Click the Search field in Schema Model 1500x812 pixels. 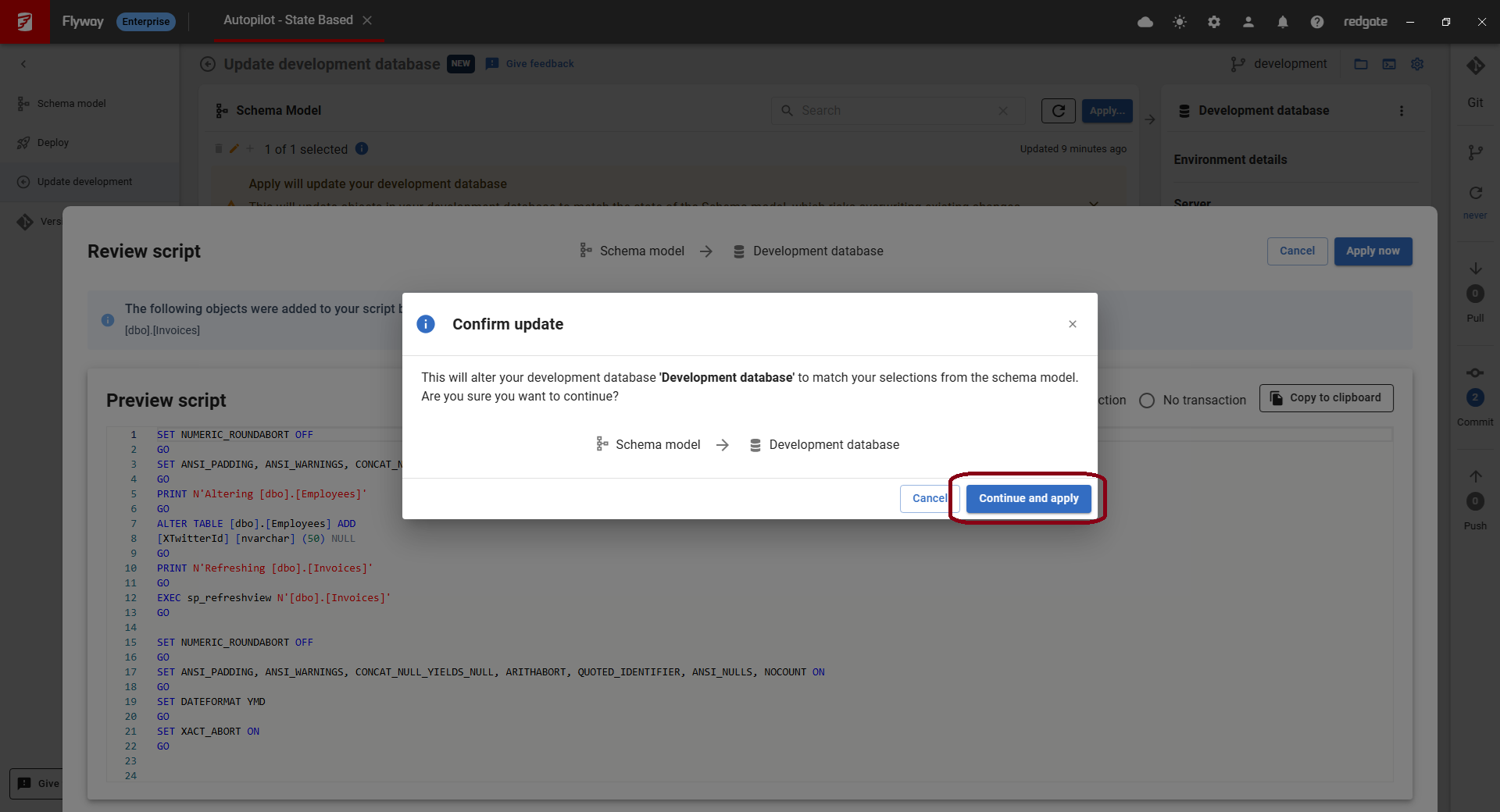click(x=897, y=111)
